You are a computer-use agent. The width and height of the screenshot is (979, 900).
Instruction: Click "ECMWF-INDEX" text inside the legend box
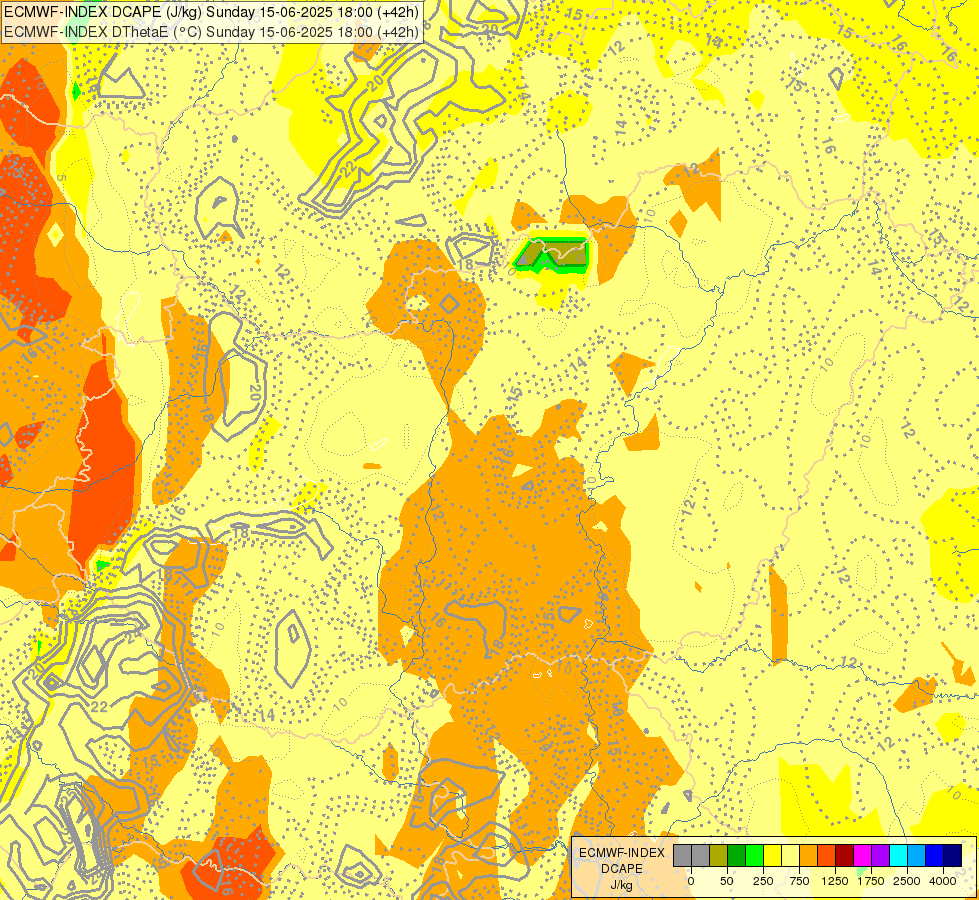(x=622, y=853)
